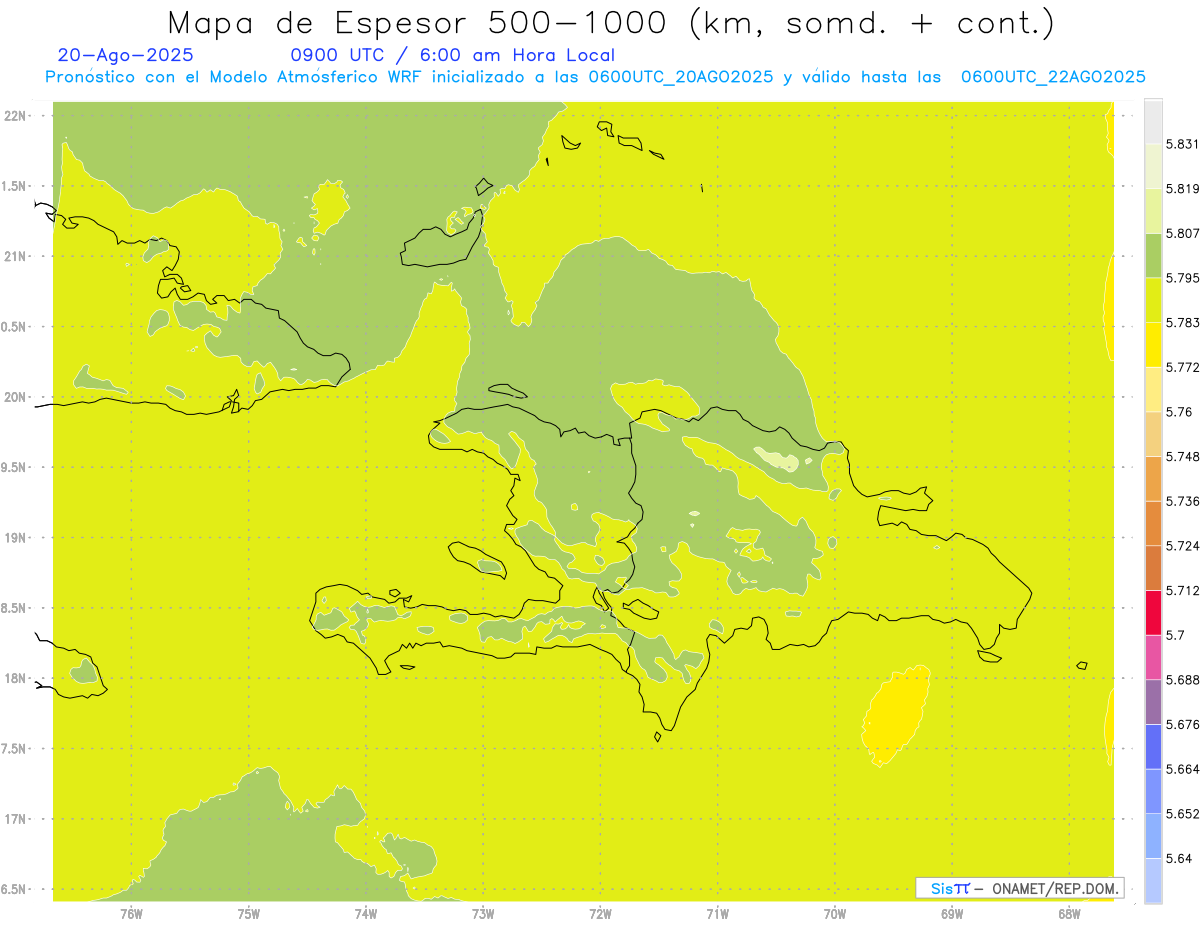The width and height of the screenshot is (1200, 927).
Task: Click the legend value "5.831"
Action: tap(1182, 144)
